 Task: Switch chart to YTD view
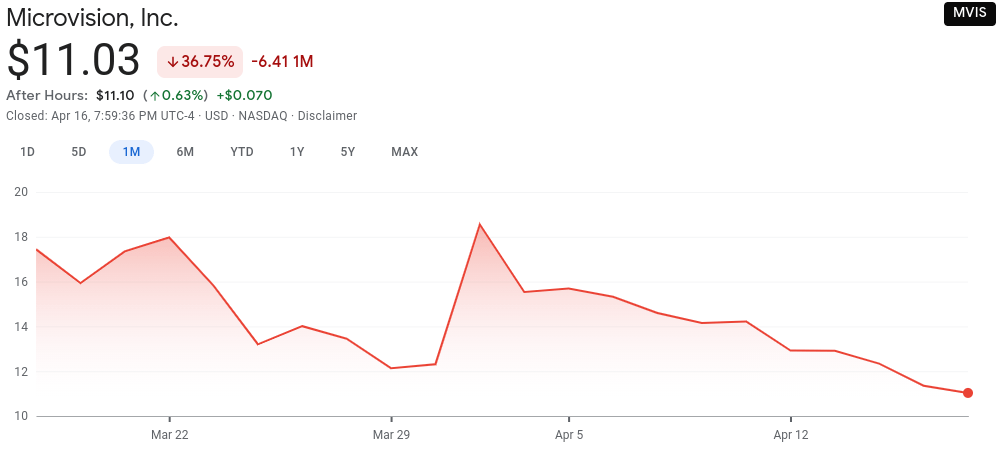[x=242, y=152]
